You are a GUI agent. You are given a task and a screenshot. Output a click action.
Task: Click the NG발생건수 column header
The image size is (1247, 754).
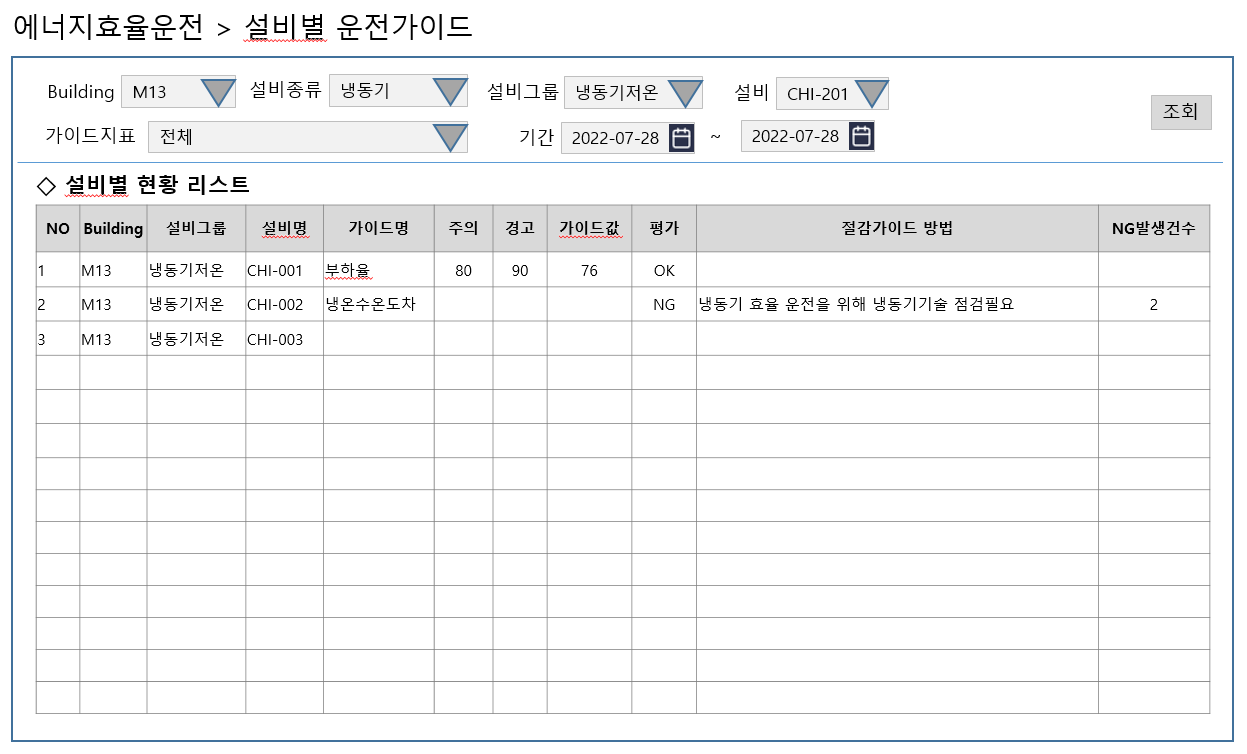point(1153,228)
